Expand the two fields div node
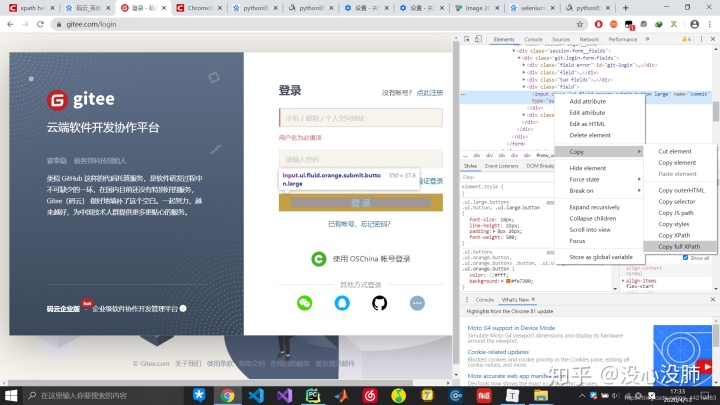Image resolution: width=720 pixels, height=405 pixels. (x=524, y=79)
